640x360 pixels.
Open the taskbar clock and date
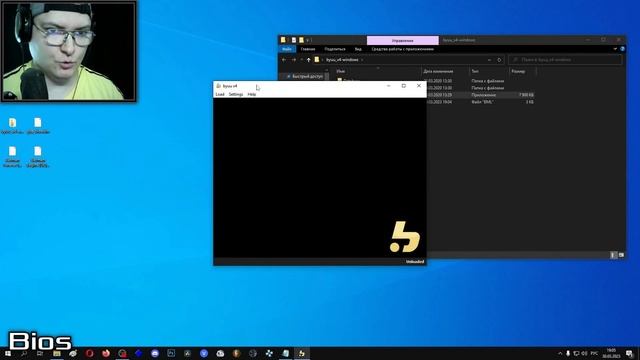611,353
